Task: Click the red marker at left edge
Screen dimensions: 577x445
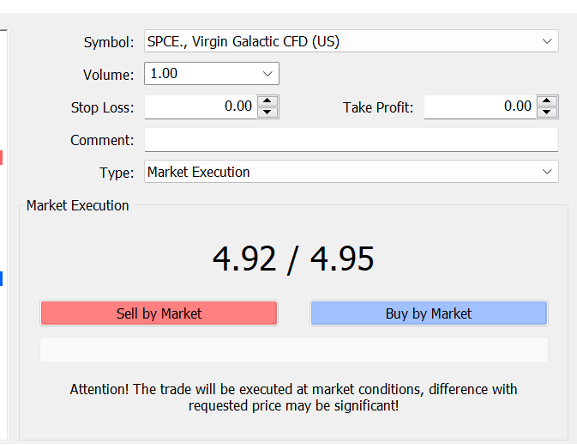Action: click(1, 157)
